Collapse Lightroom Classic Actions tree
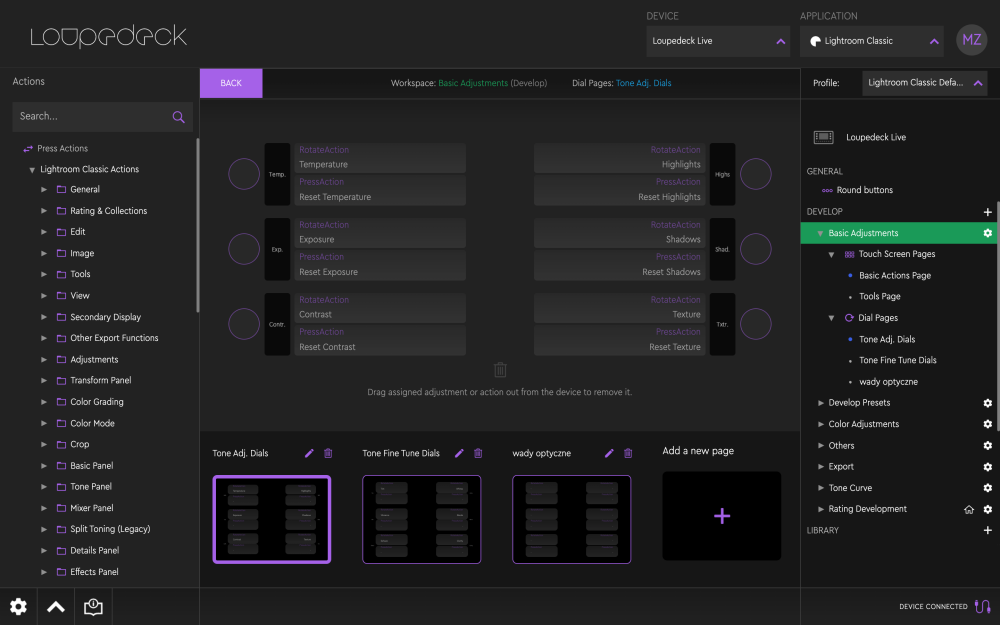Viewport: 1000px width, 625px height. [32, 170]
